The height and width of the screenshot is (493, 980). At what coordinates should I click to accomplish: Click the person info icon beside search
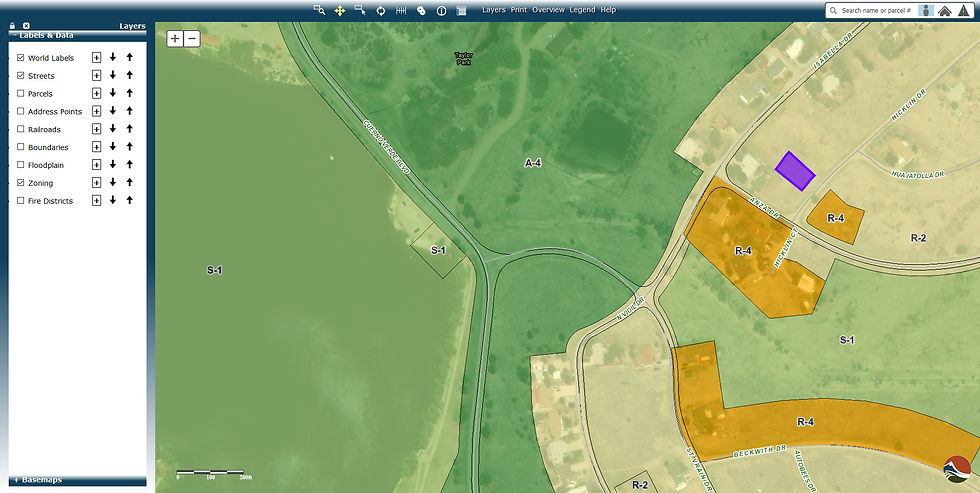(x=927, y=11)
